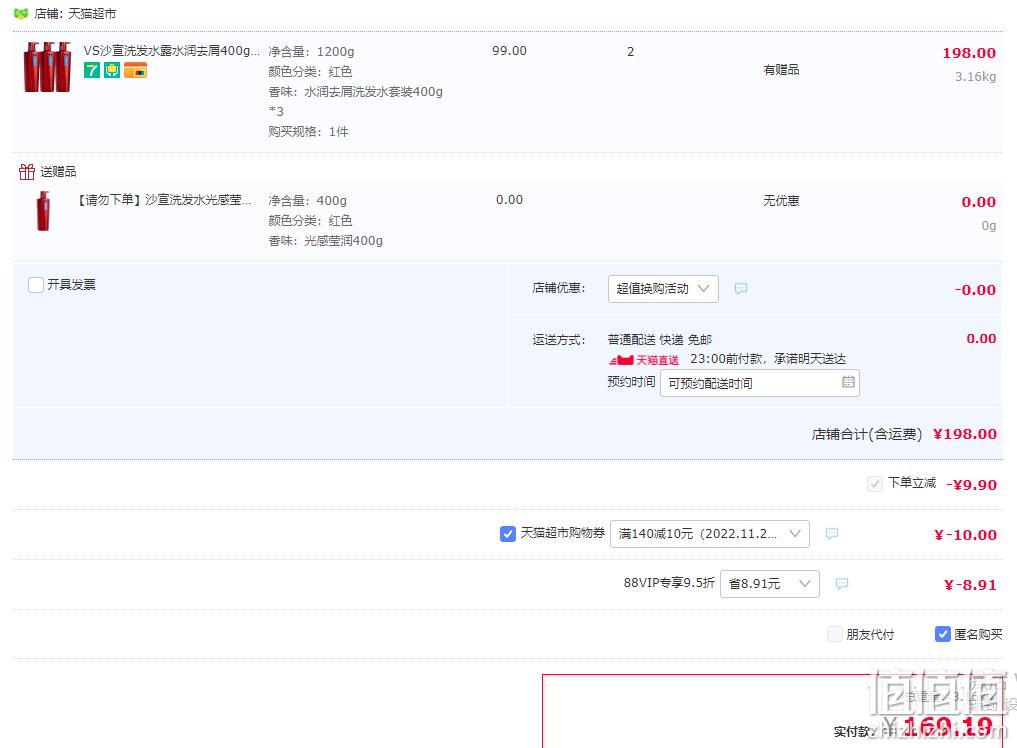The height and width of the screenshot is (748, 1017).
Task: Uncheck the 天猫超市购物券 checkbox
Action: [508, 533]
